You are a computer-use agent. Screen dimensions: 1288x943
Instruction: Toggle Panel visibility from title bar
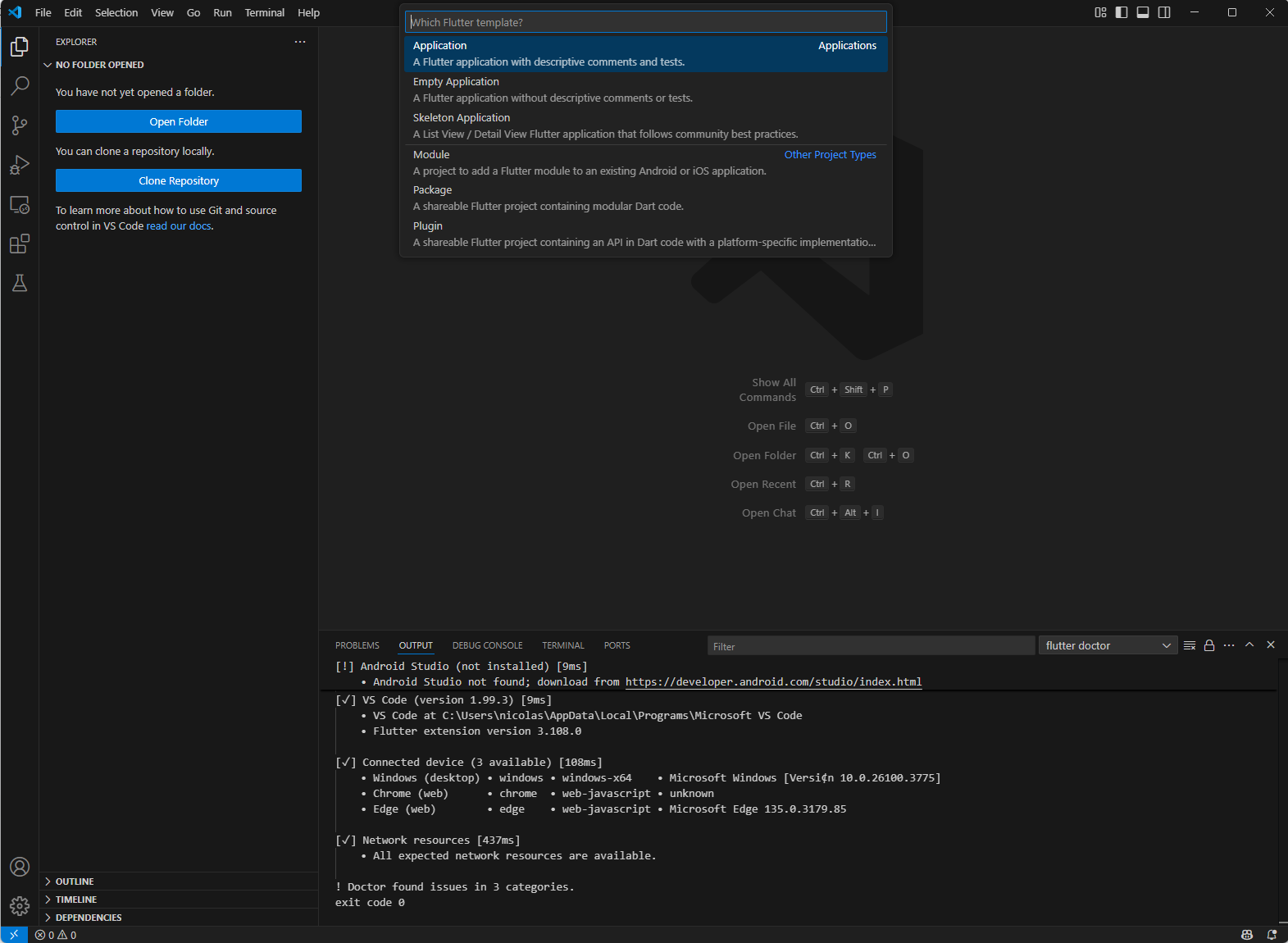click(x=1143, y=12)
